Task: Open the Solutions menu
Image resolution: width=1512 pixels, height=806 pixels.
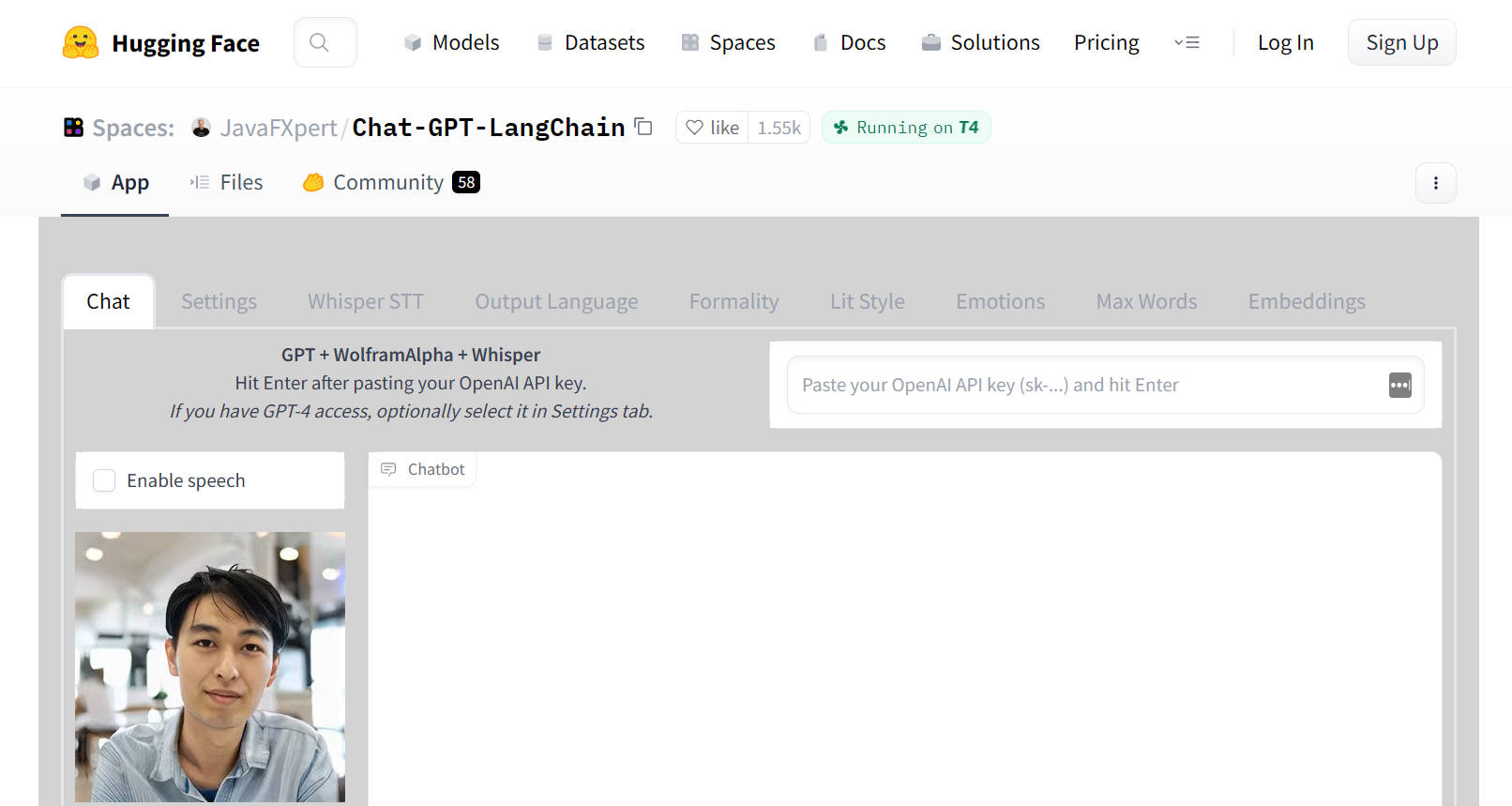Action: 980,42
